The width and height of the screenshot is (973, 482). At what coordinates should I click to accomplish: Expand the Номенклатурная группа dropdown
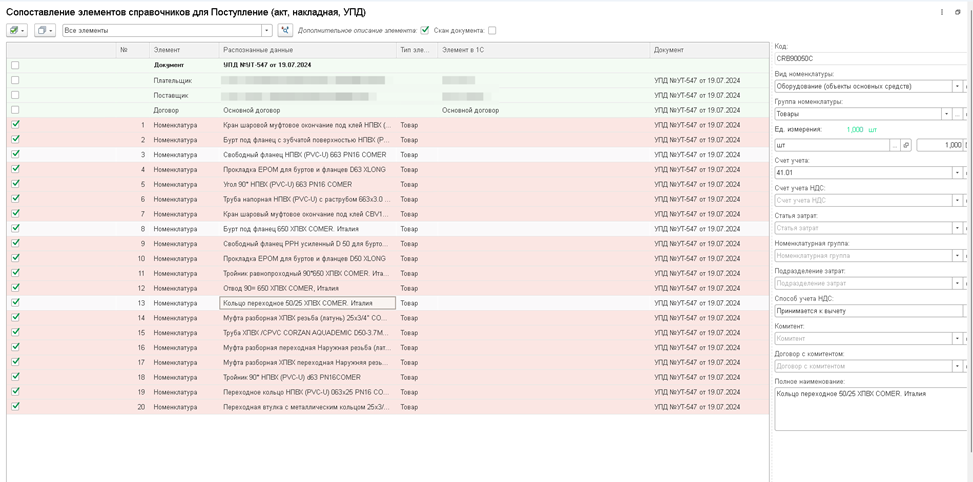point(957,256)
